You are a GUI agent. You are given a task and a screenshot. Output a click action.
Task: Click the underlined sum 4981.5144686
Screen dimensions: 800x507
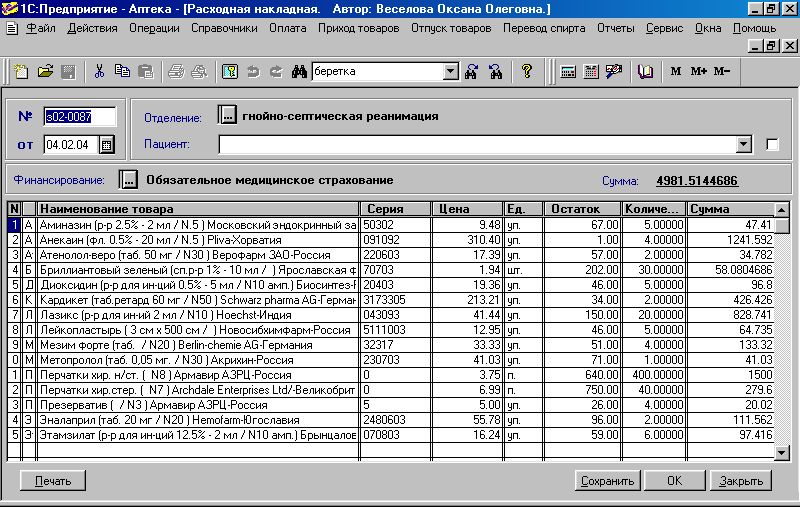[697, 181]
